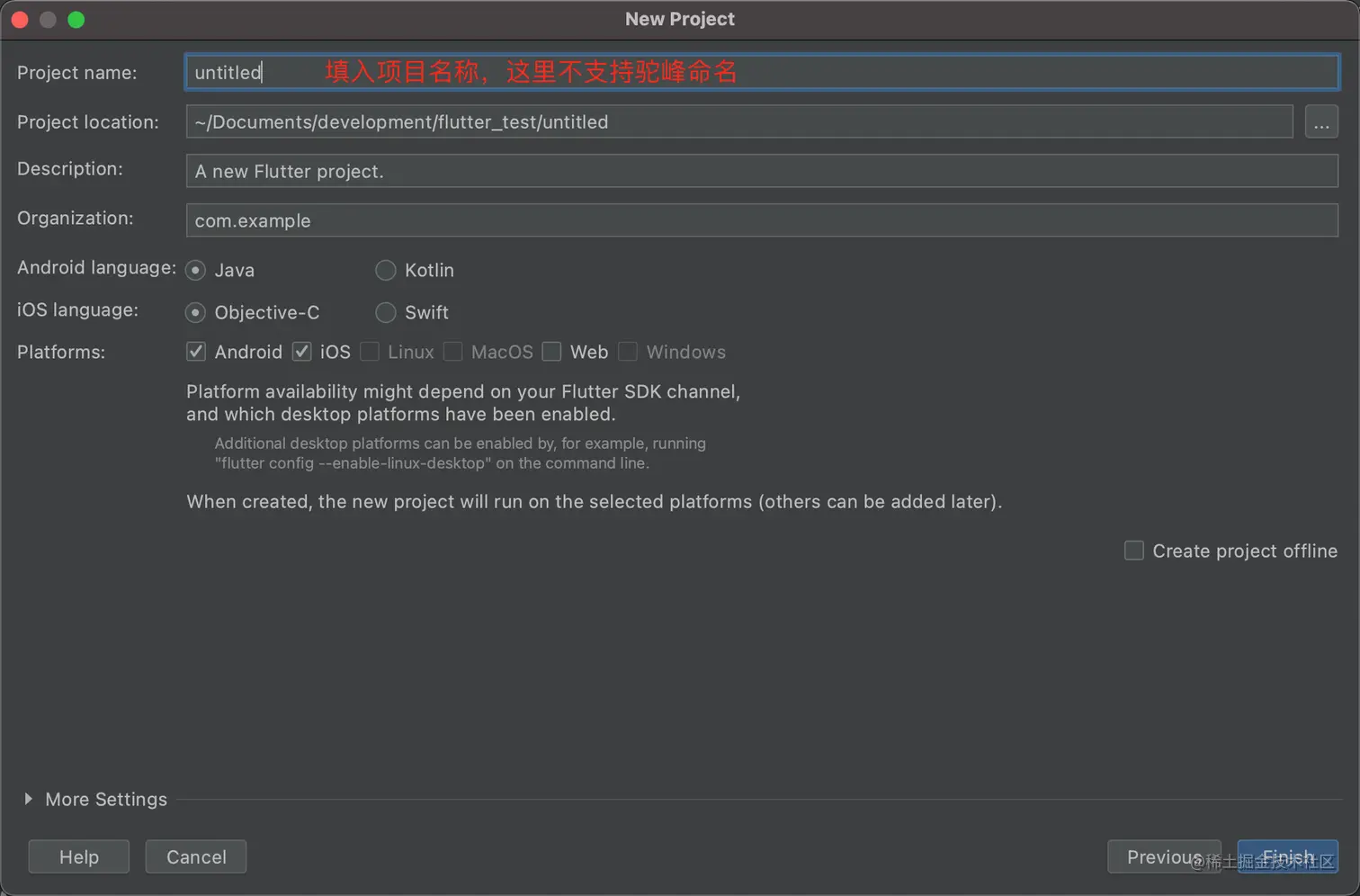Enable Create project offline option
This screenshot has width=1360, height=896.
[x=1134, y=551]
